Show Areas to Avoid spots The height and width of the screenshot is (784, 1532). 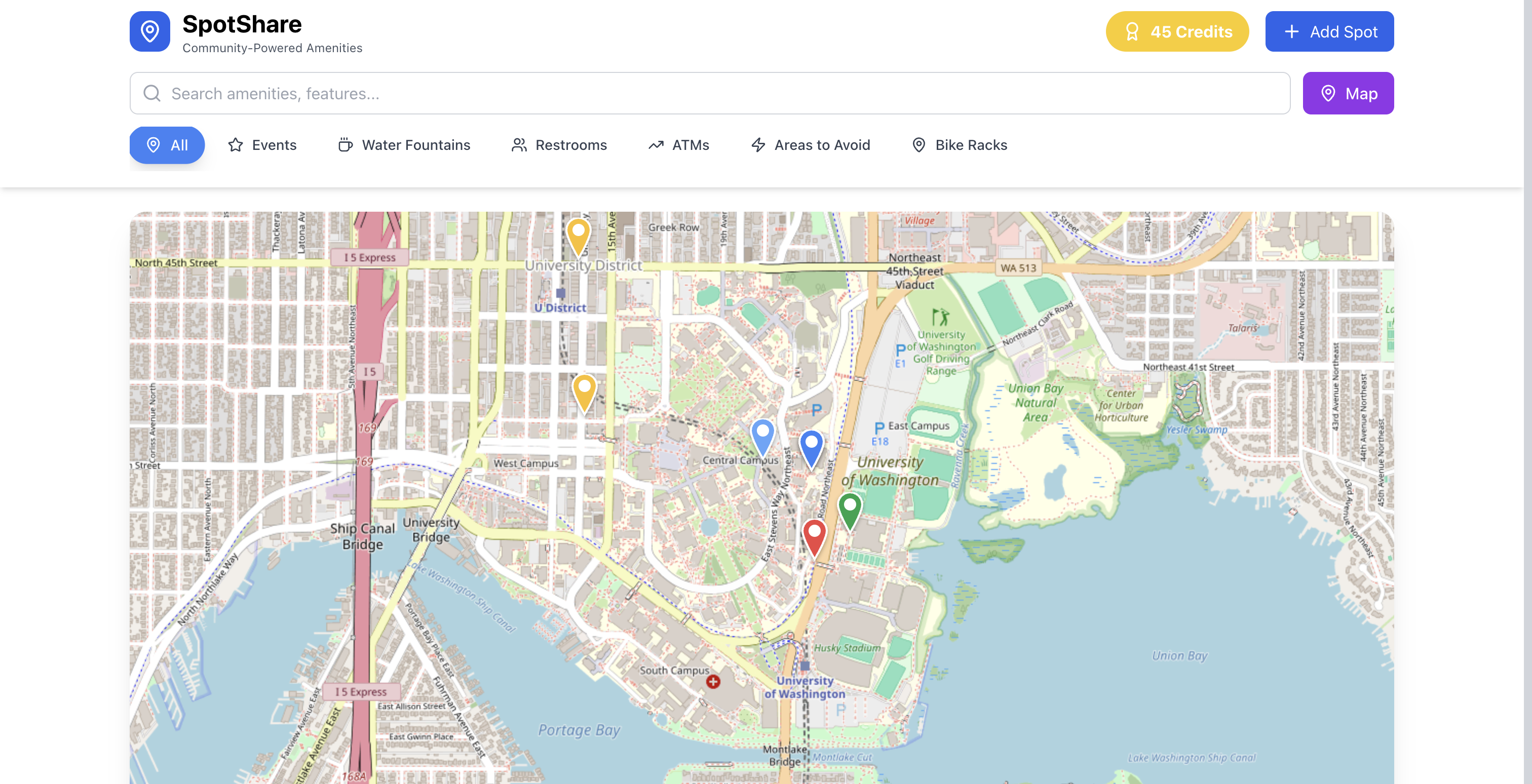coord(811,145)
